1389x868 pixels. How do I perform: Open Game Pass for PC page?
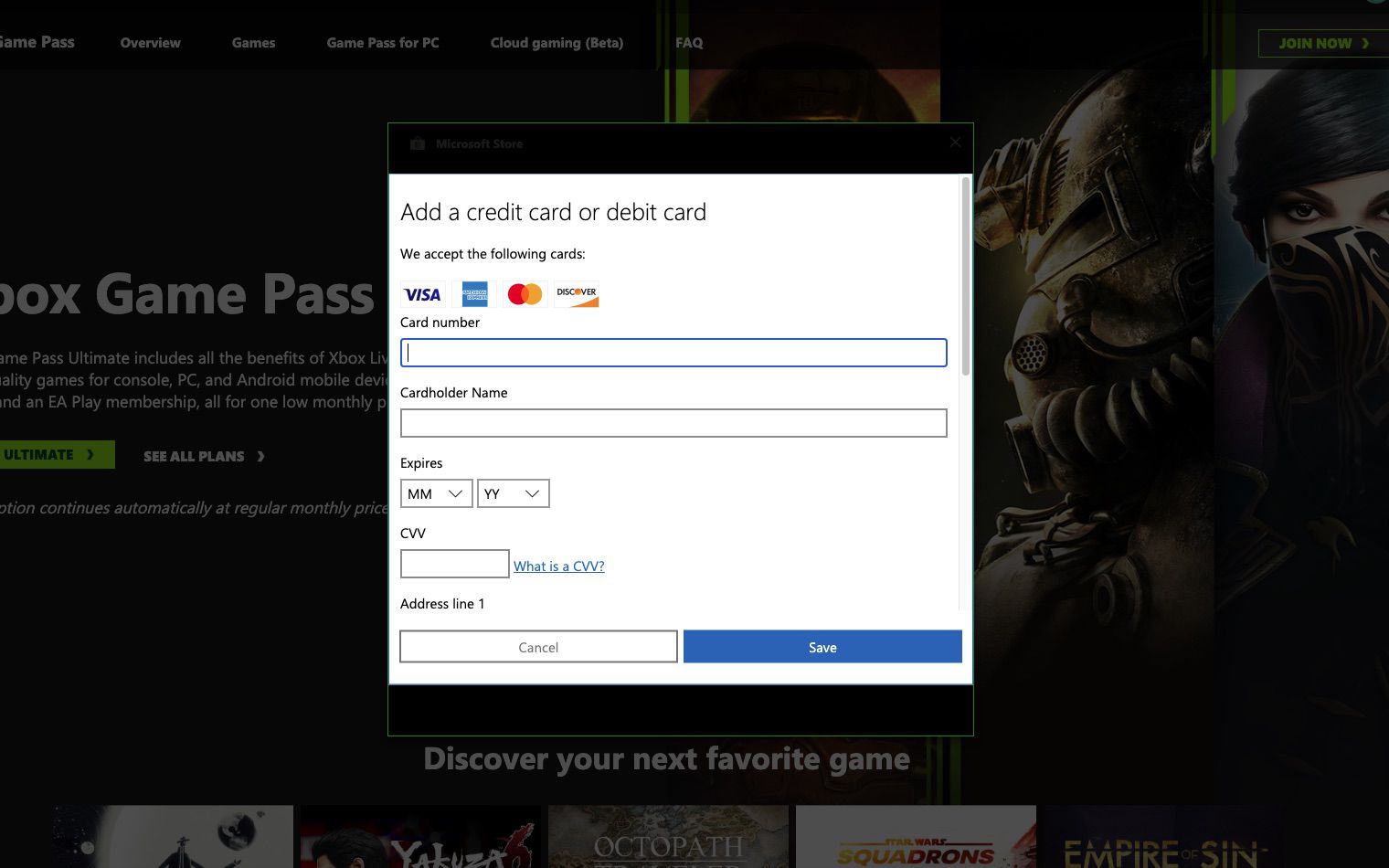(x=383, y=43)
